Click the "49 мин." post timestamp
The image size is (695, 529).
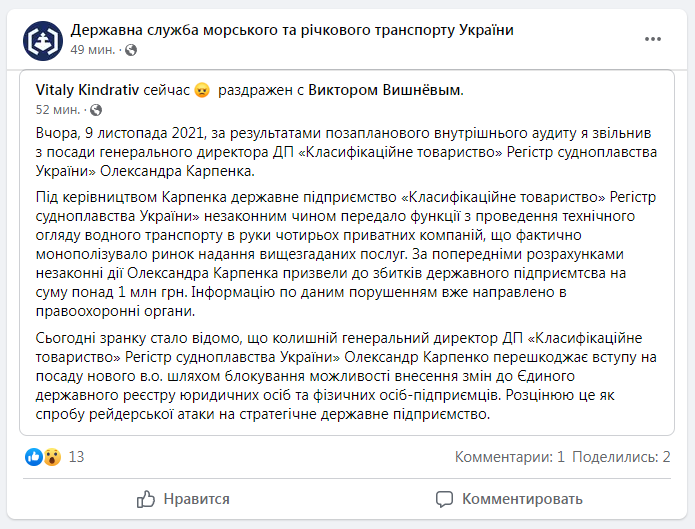click(x=90, y=49)
